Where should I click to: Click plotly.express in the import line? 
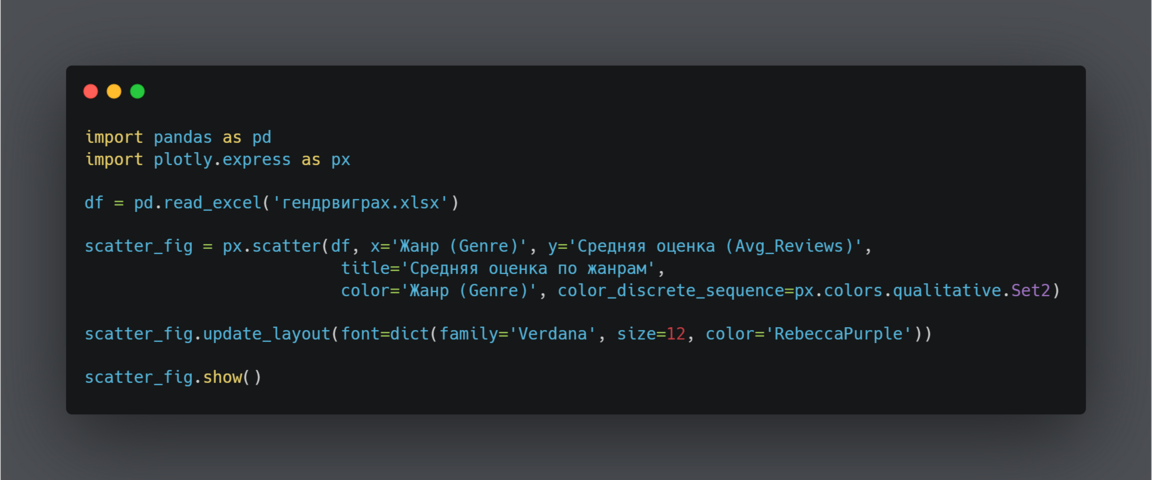[222, 159]
